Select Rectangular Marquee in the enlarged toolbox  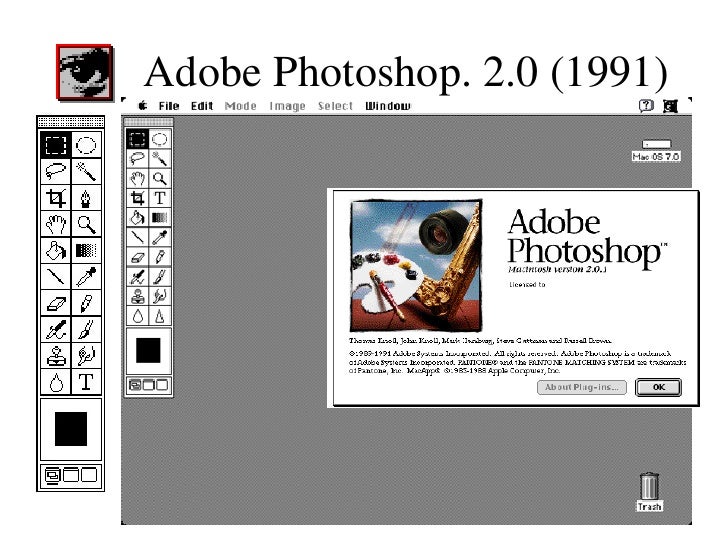pyautogui.click(x=56, y=145)
